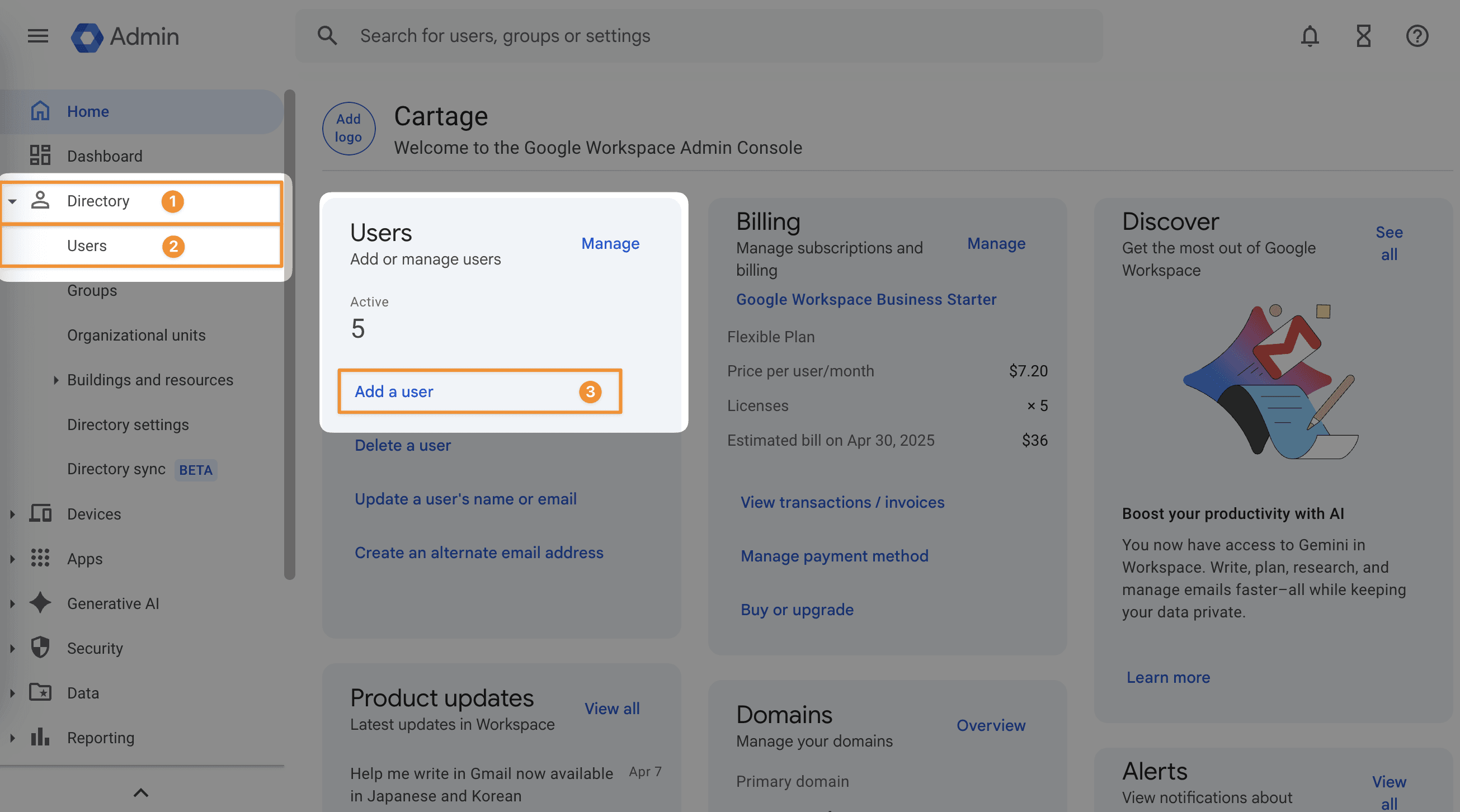
Task: Click the Devices icon in sidebar
Action: [40, 513]
